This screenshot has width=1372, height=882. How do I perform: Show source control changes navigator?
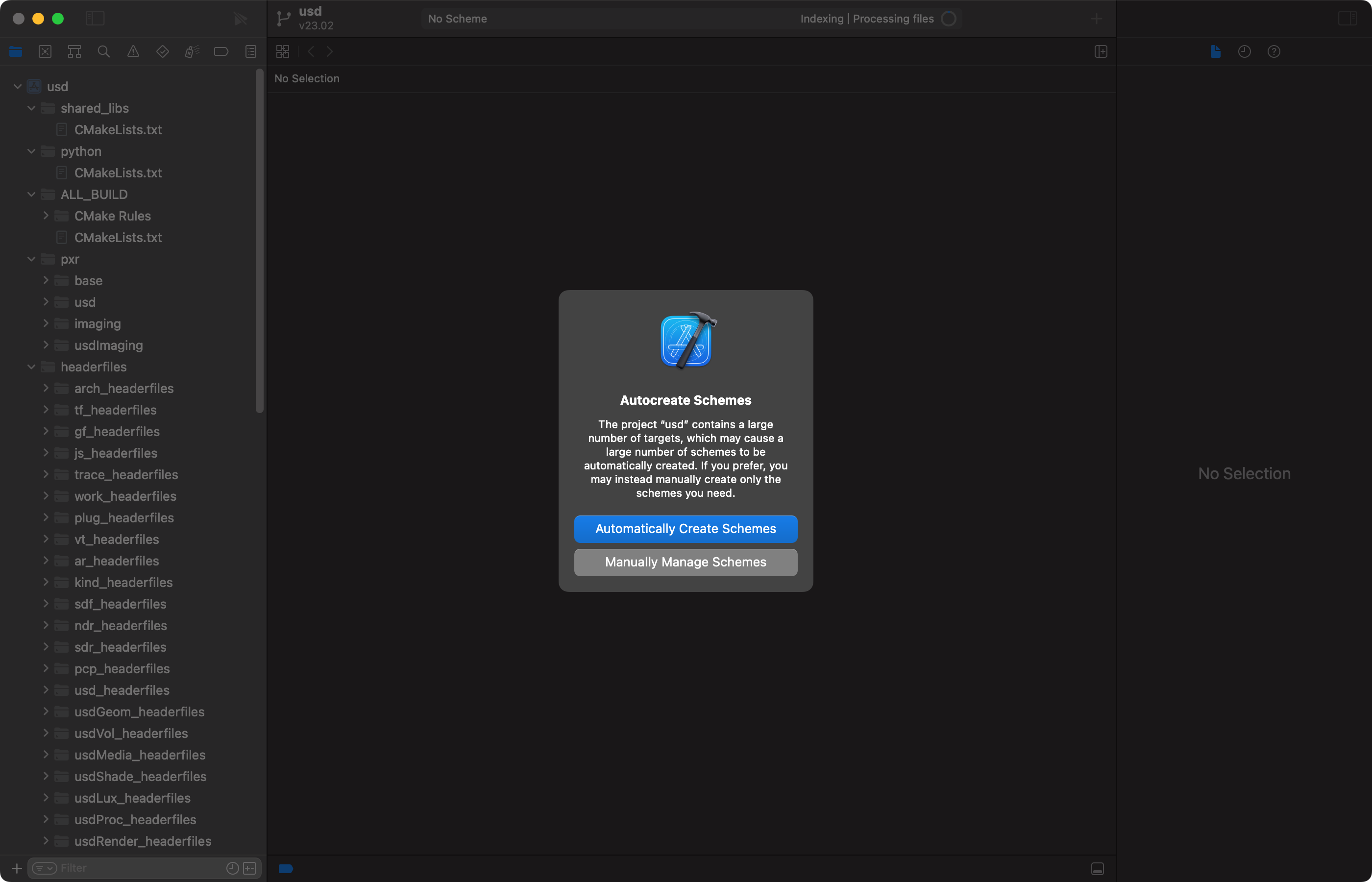click(45, 51)
